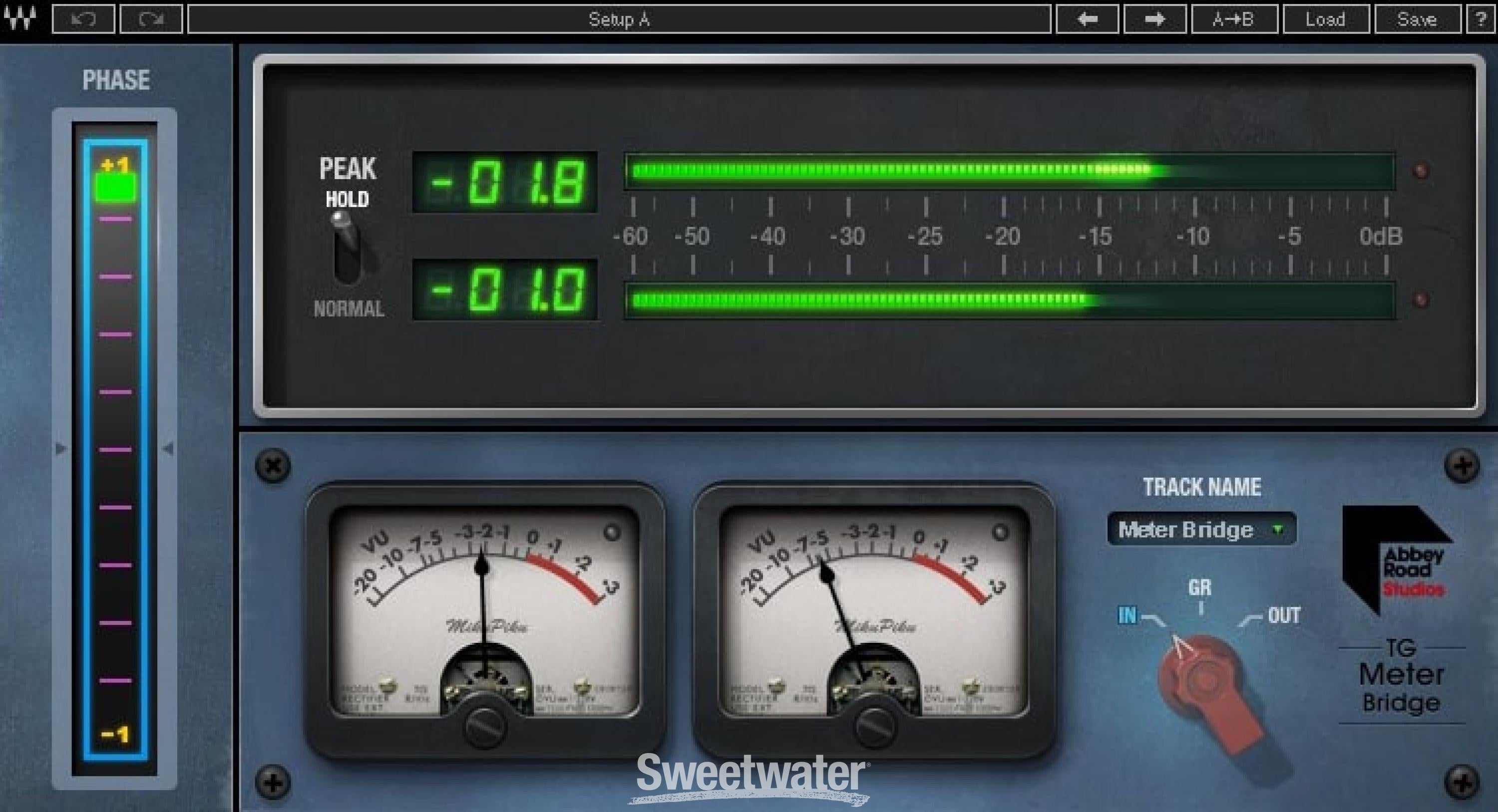1498x812 pixels.
Task: Redo the last change
Action: 151,19
